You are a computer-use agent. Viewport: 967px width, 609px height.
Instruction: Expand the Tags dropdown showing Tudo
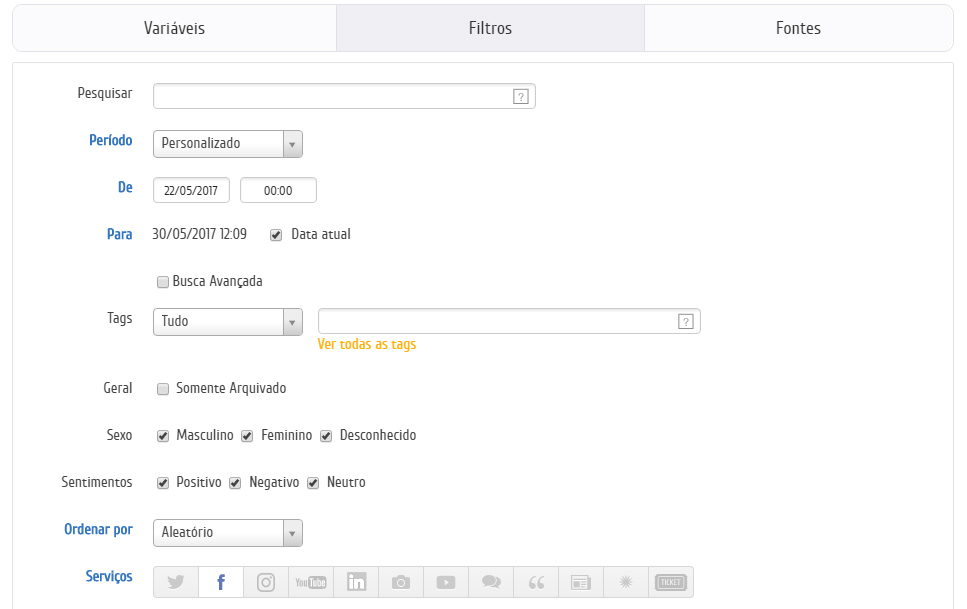pyautogui.click(x=228, y=322)
